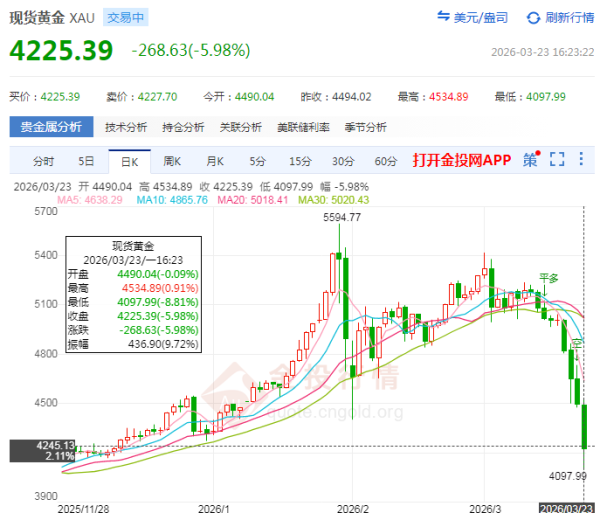600x513 pixels.
Task: Switch to 分时 intraday chart
Action: (44, 161)
